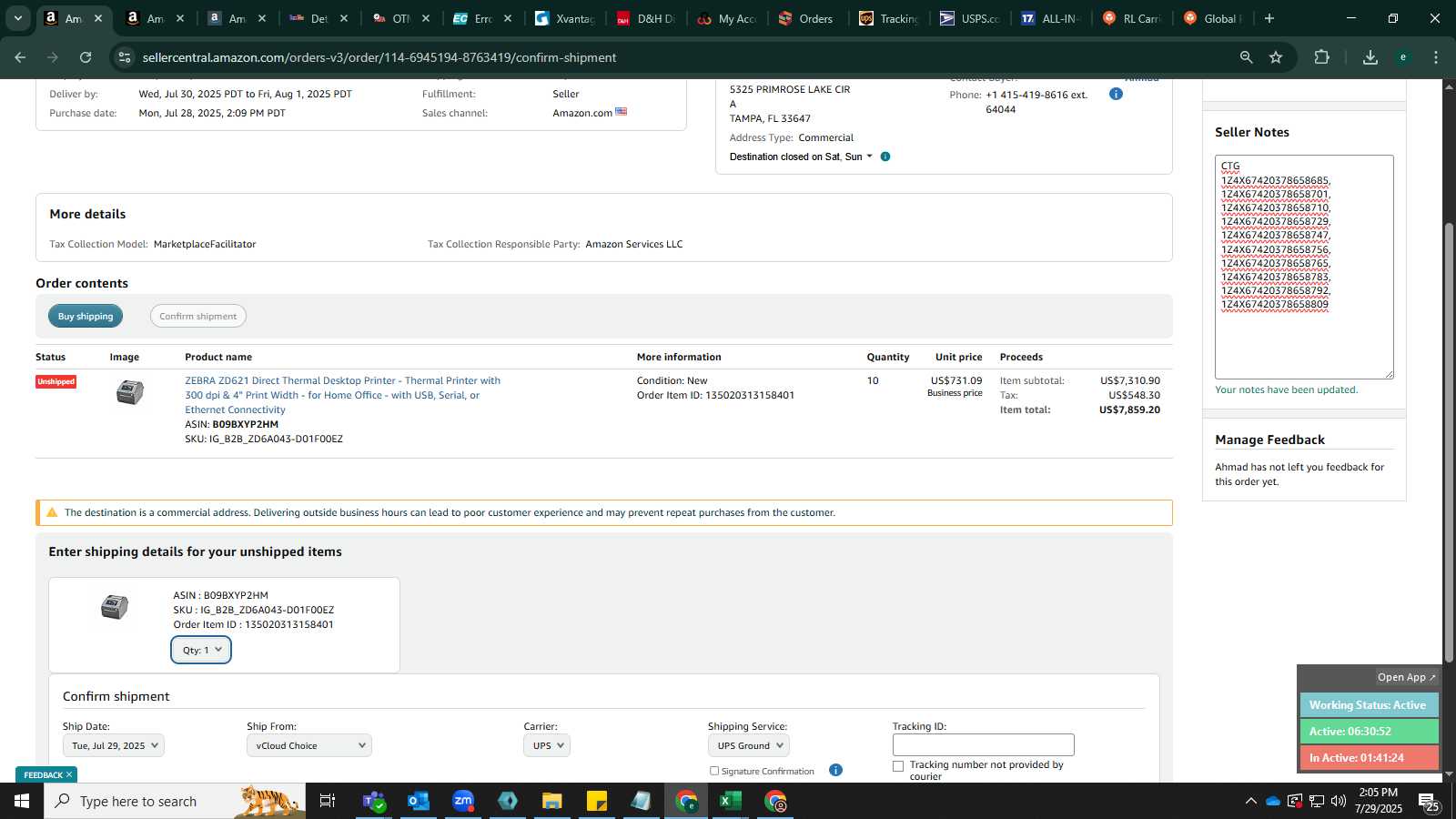The width and height of the screenshot is (1456, 819).
Task: Open Task View on the taskbar
Action: [327, 801]
